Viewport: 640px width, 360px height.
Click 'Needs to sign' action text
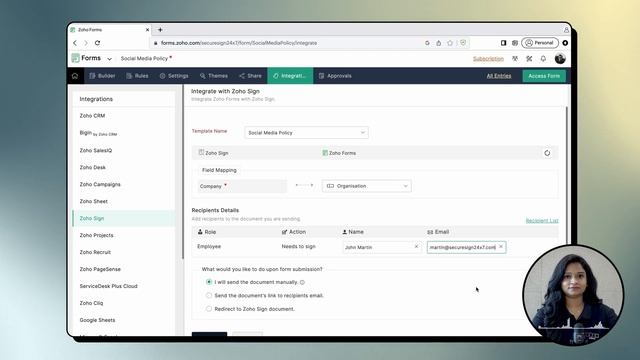pyautogui.click(x=298, y=247)
